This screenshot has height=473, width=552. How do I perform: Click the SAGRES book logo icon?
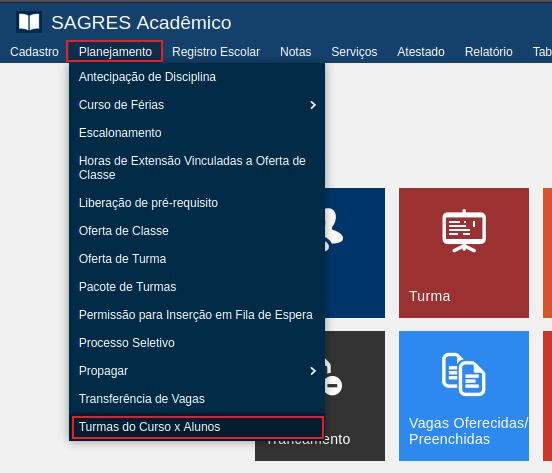[29, 22]
